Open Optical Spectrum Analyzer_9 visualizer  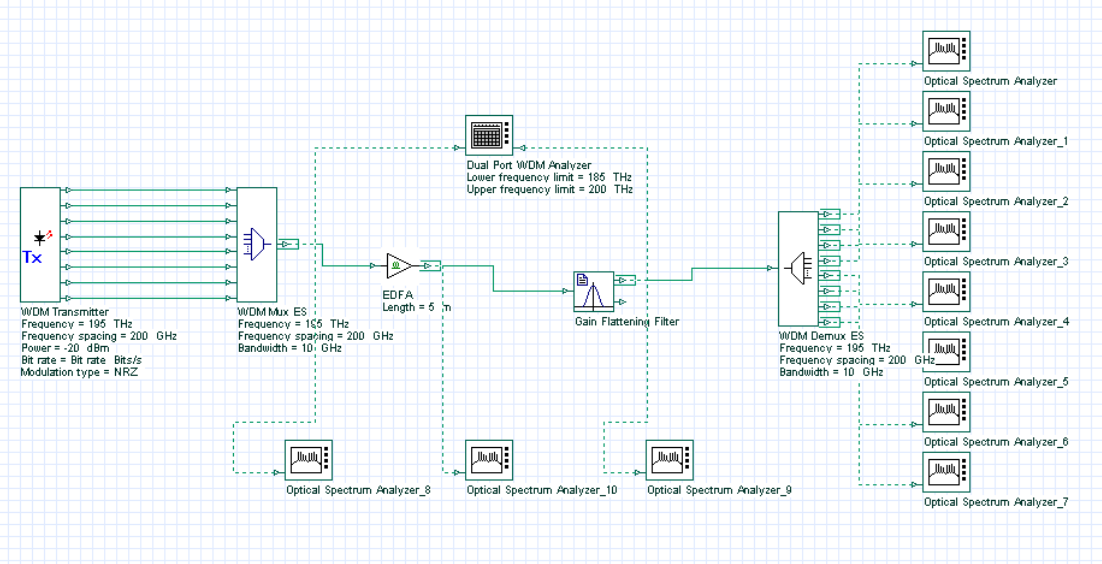point(670,459)
